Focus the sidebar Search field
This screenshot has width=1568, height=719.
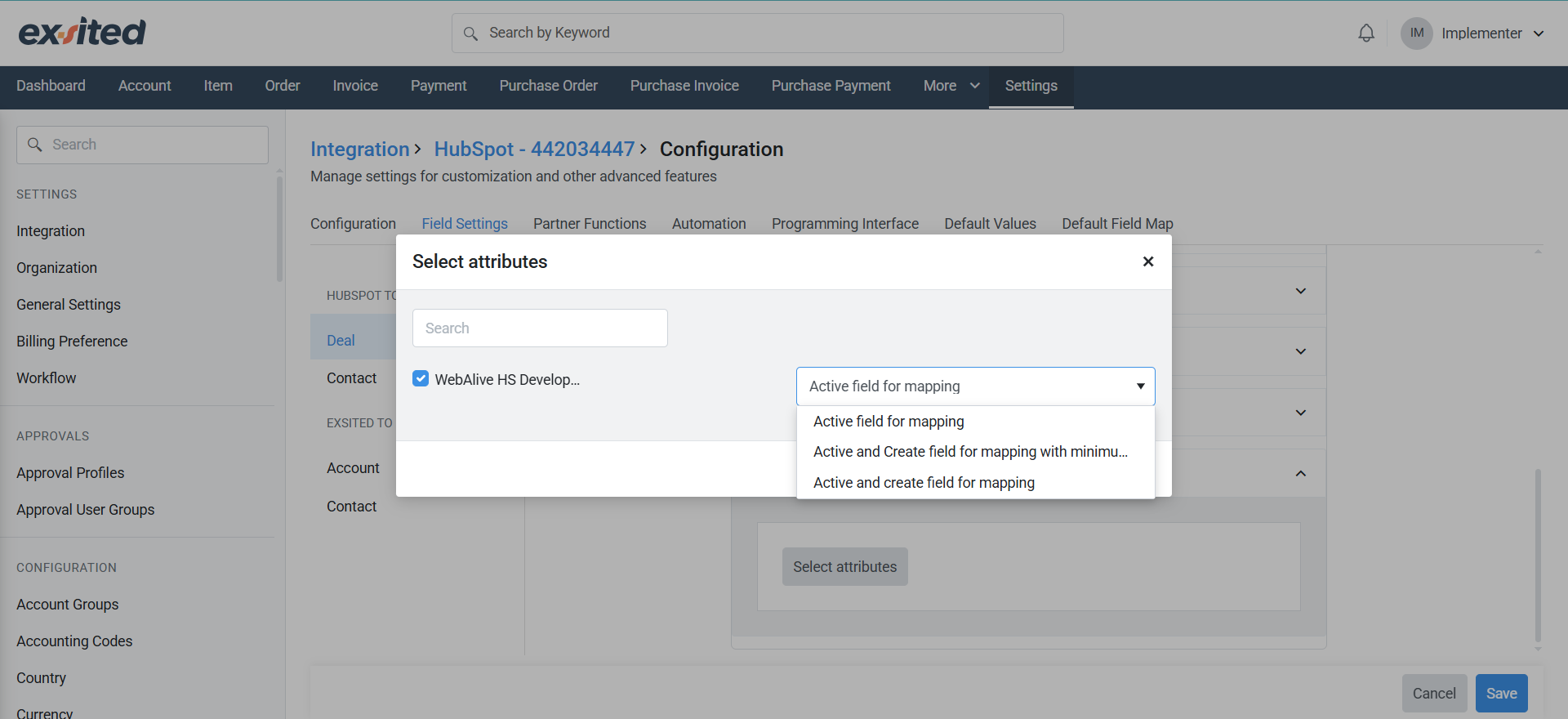(142, 145)
